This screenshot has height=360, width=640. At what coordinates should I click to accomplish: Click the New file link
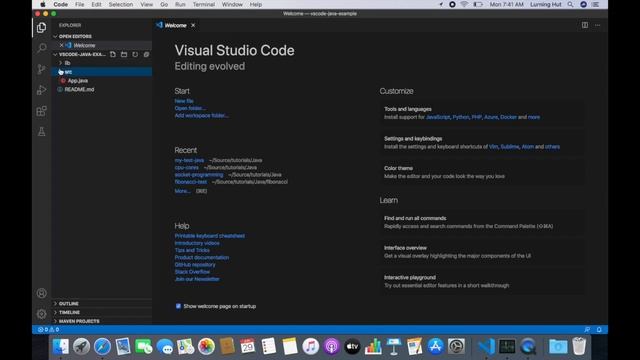click(184, 101)
